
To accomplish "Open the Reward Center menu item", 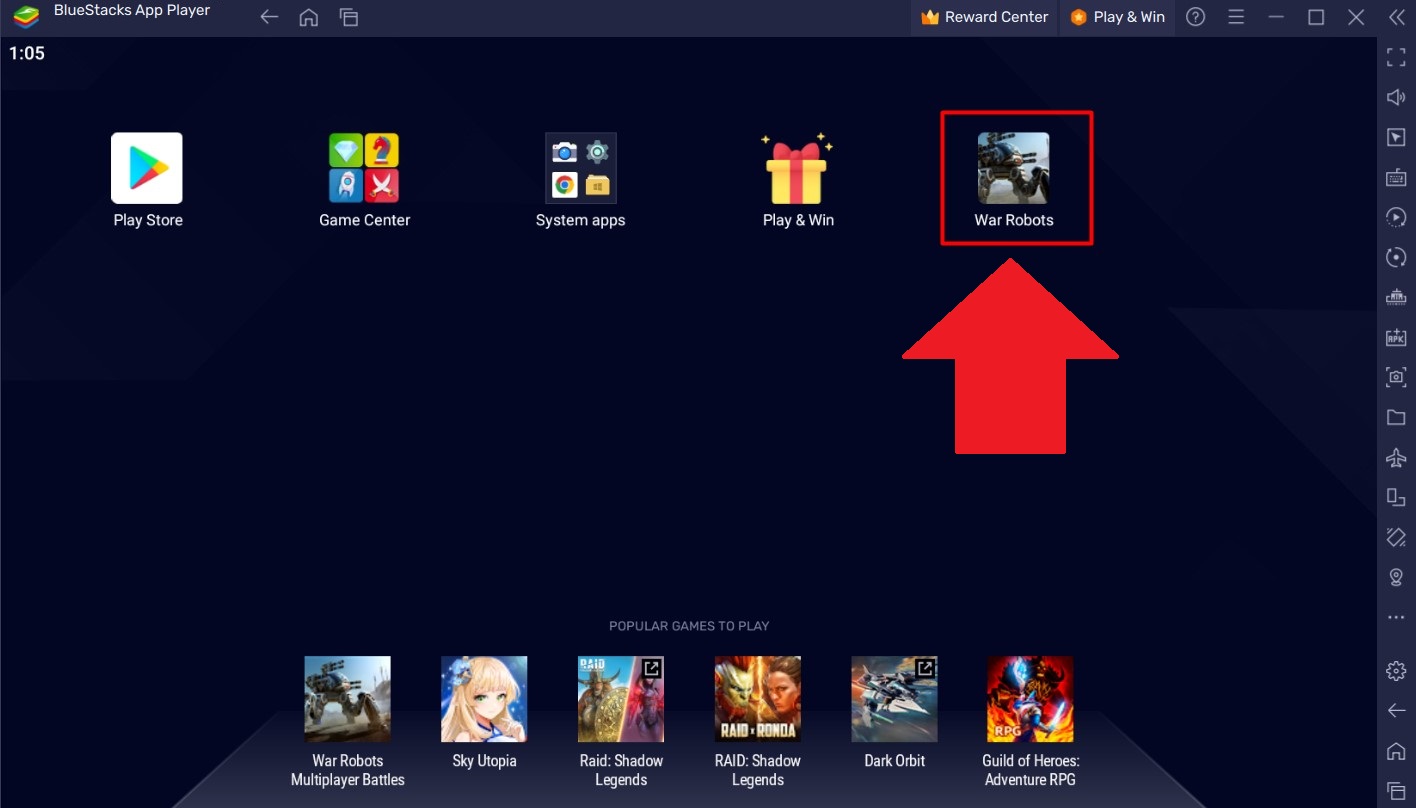I will [983, 17].
